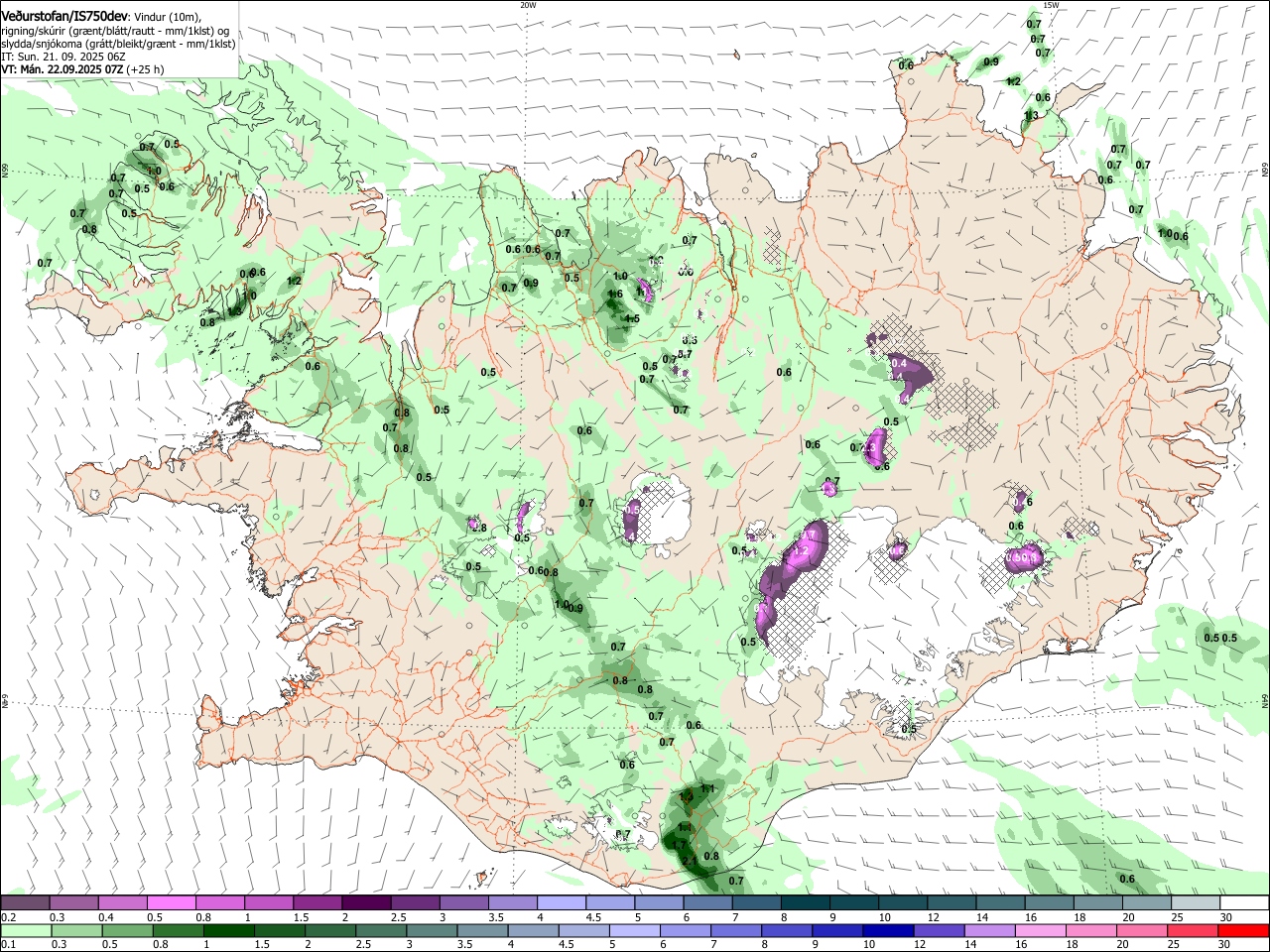The height and width of the screenshot is (952, 1270).
Task: Click the '2.1' precipitation value near south coast
Action: click(x=691, y=861)
